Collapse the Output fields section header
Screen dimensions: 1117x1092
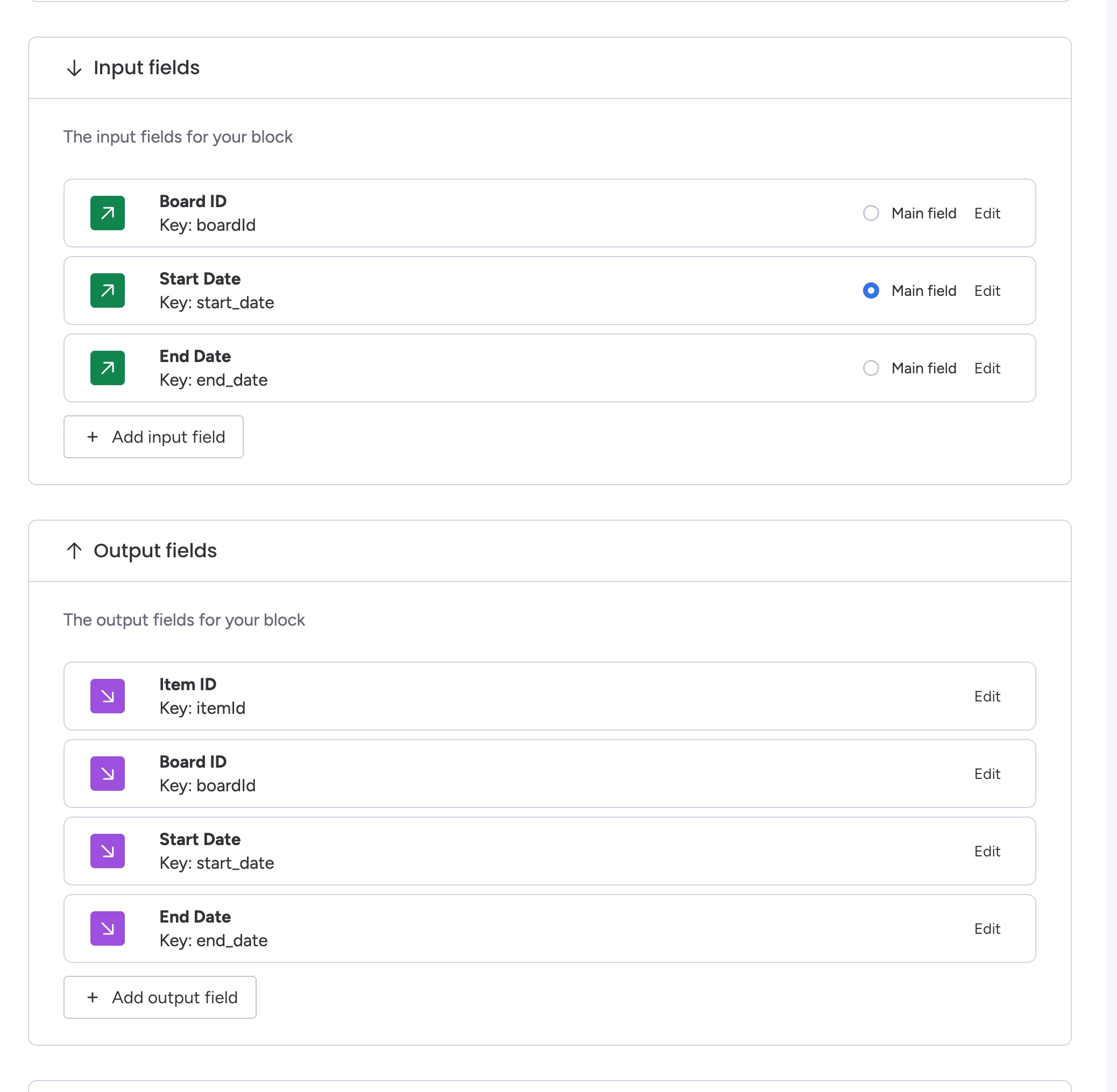point(155,551)
